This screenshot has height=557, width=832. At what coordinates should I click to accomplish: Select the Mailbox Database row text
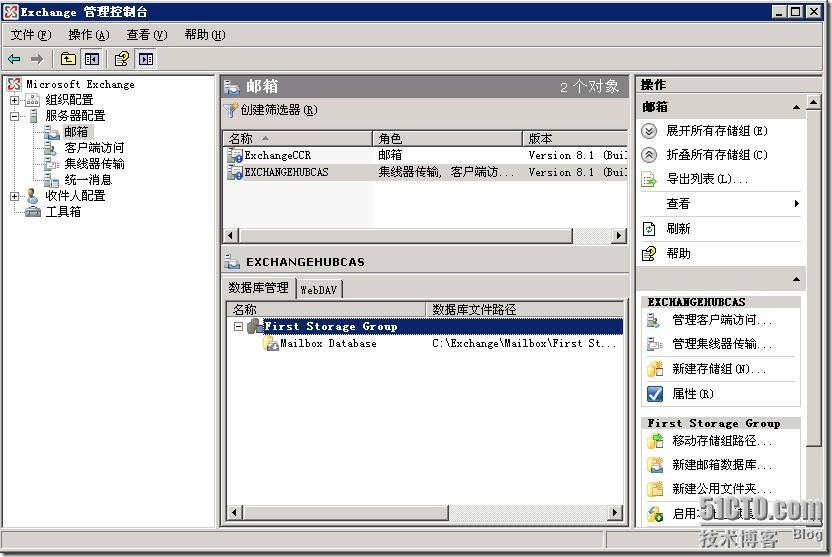[328, 344]
